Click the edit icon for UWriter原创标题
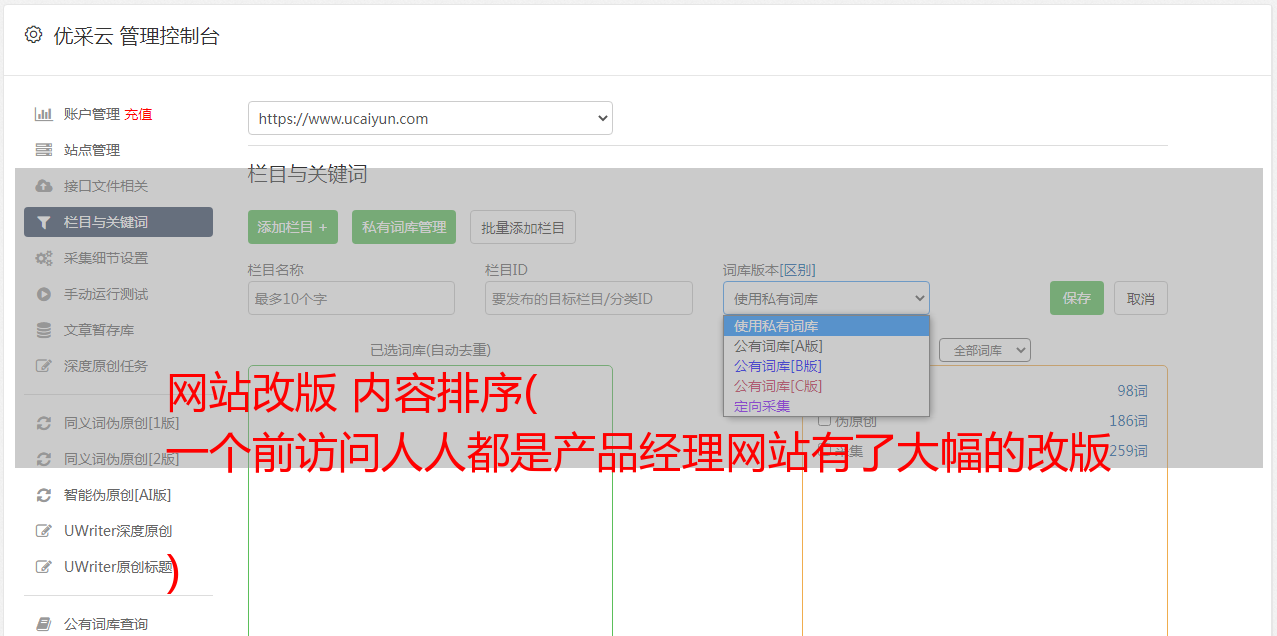The width and height of the screenshot is (1277, 636). [44, 567]
